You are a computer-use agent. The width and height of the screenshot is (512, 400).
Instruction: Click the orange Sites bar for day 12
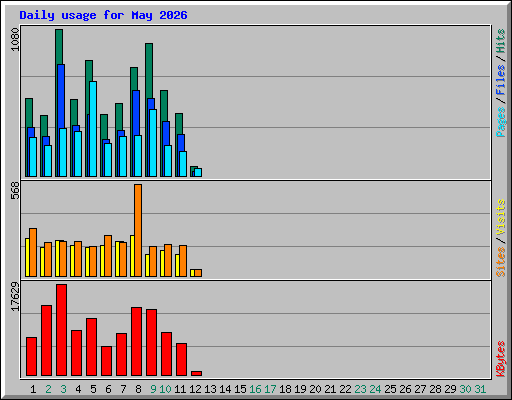[x=198, y=273]
